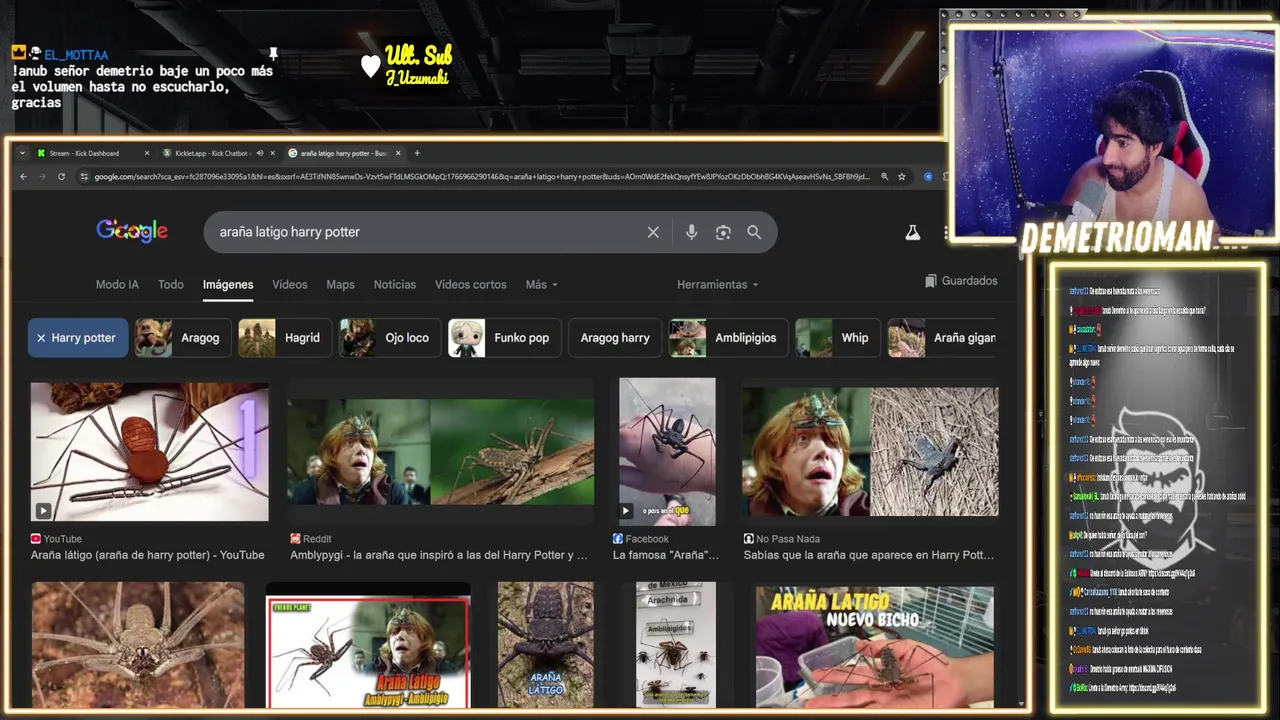
Task: Open the Reddit Amblypygi image thumbnail
Action: [x=441, y=452]
